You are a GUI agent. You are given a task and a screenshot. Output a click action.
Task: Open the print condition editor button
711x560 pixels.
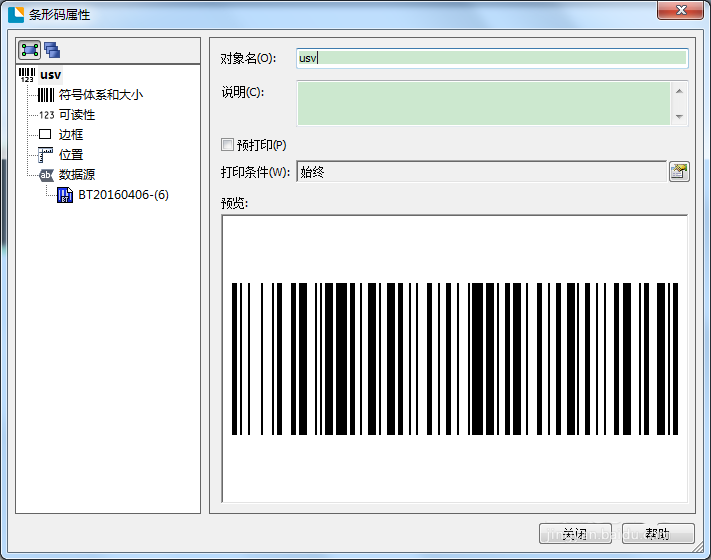click(x=679, y=171)
